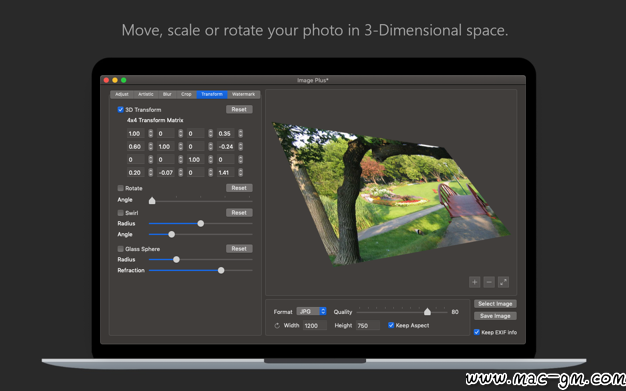
Task: Open the Format JPG dropdown
Action: tap(311, 311)
